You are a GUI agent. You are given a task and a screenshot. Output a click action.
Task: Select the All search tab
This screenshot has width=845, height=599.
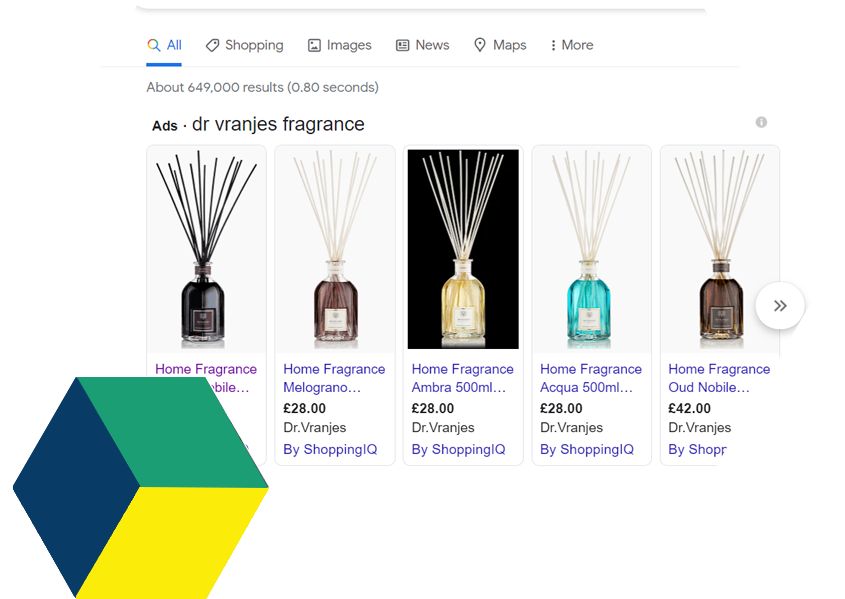click(164, 45)
